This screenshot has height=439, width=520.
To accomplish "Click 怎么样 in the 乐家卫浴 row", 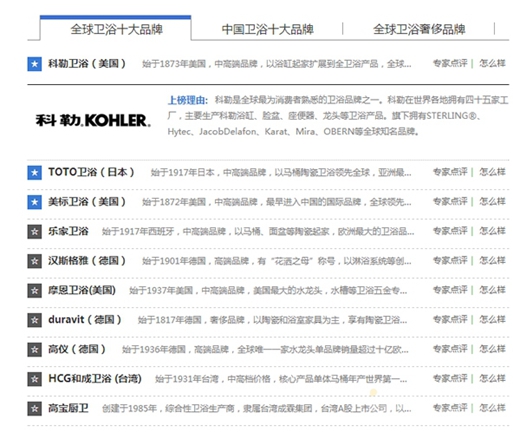I will click(492, 231).
